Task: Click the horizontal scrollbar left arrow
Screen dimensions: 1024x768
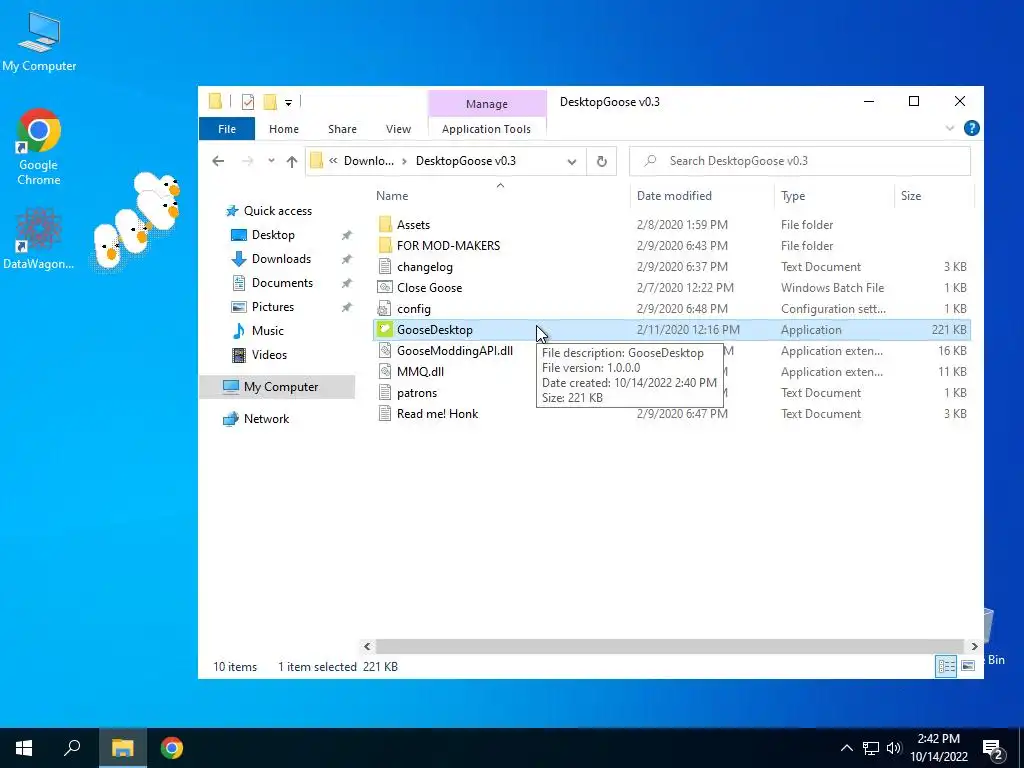Action: click(x=367, y=646)
